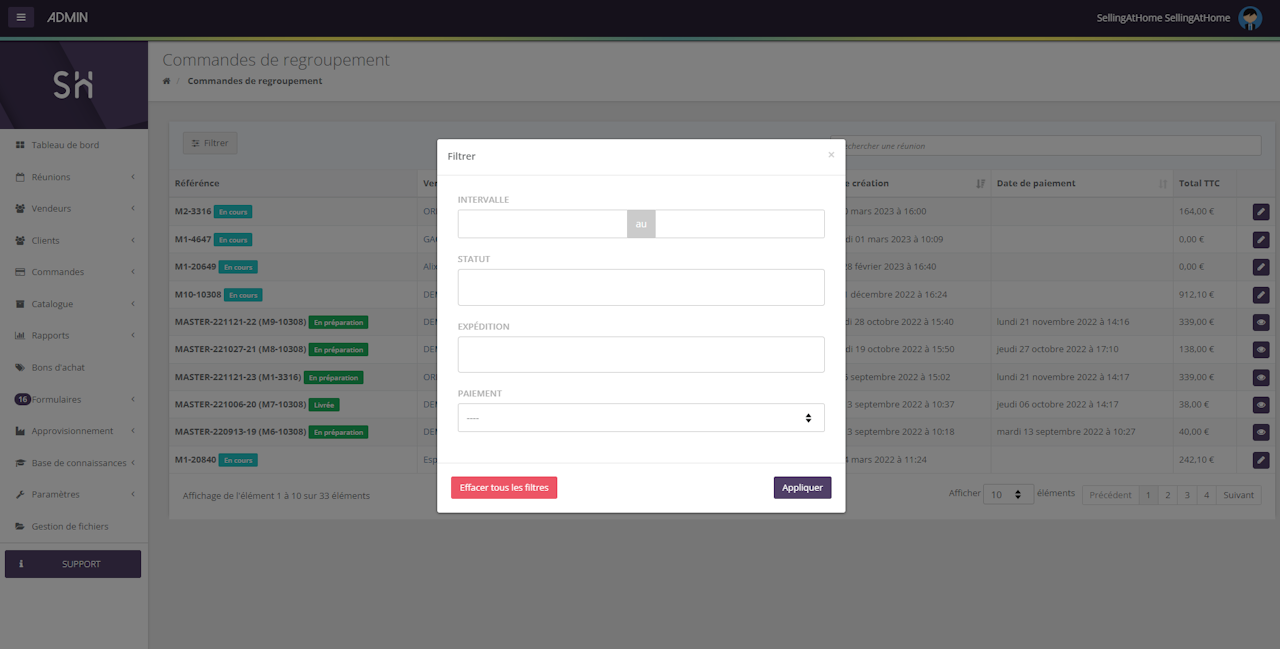This screenshot has width=1280, height=649.
Task: Close the Filtrer dialog with X
Action: (x=830, y=155)
